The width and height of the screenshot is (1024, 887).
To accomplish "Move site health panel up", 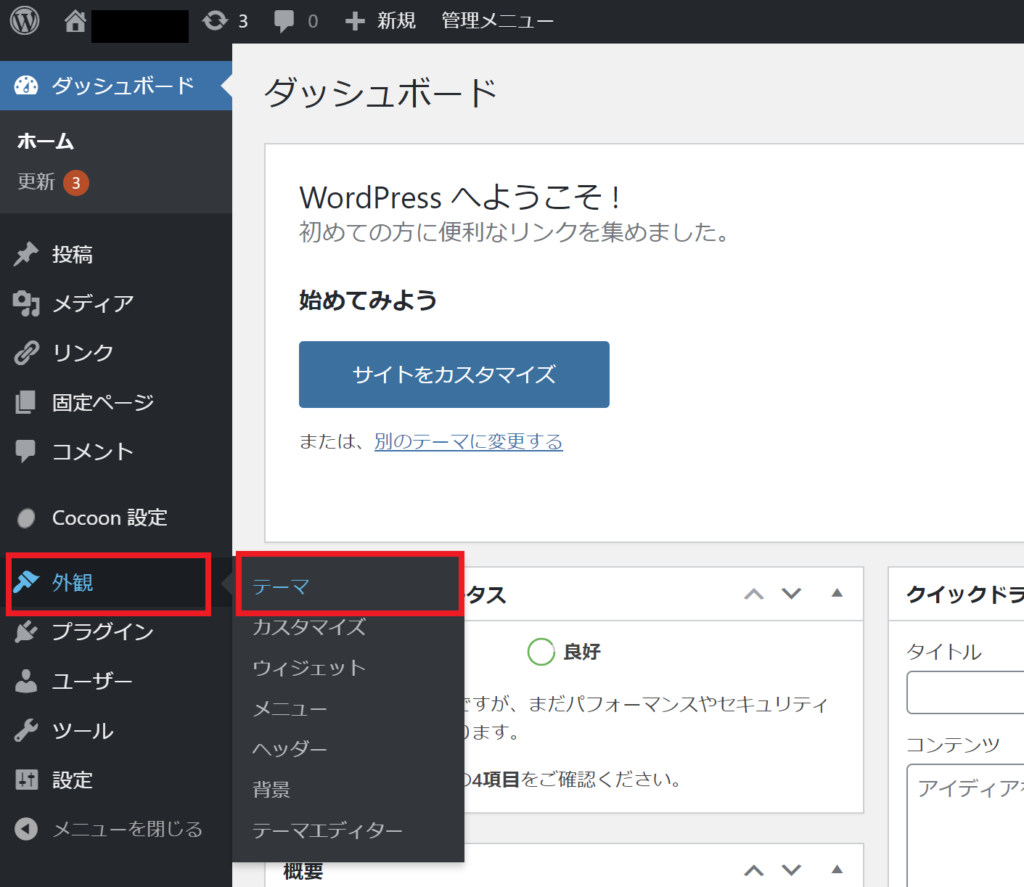I will click(754, 594).
